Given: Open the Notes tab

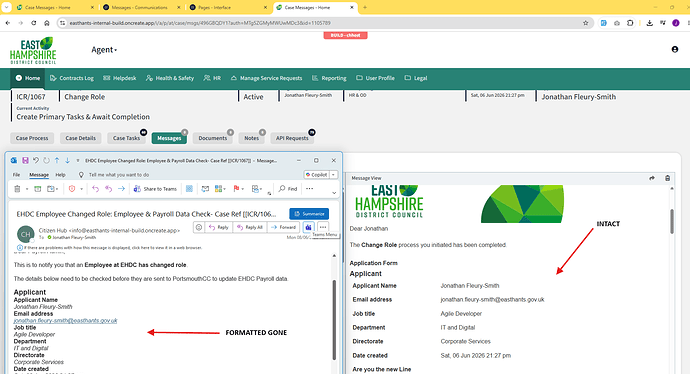Looking at the screenshot, I should (252, 138).
